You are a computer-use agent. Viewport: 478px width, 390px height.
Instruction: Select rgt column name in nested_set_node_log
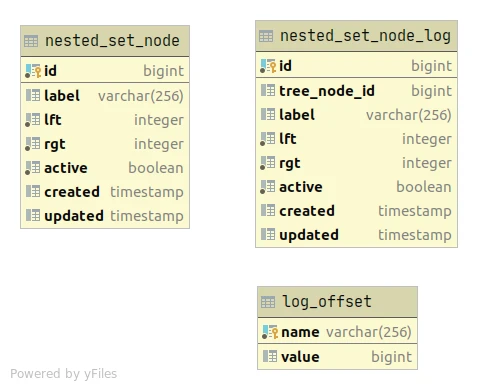pos(290,163)
